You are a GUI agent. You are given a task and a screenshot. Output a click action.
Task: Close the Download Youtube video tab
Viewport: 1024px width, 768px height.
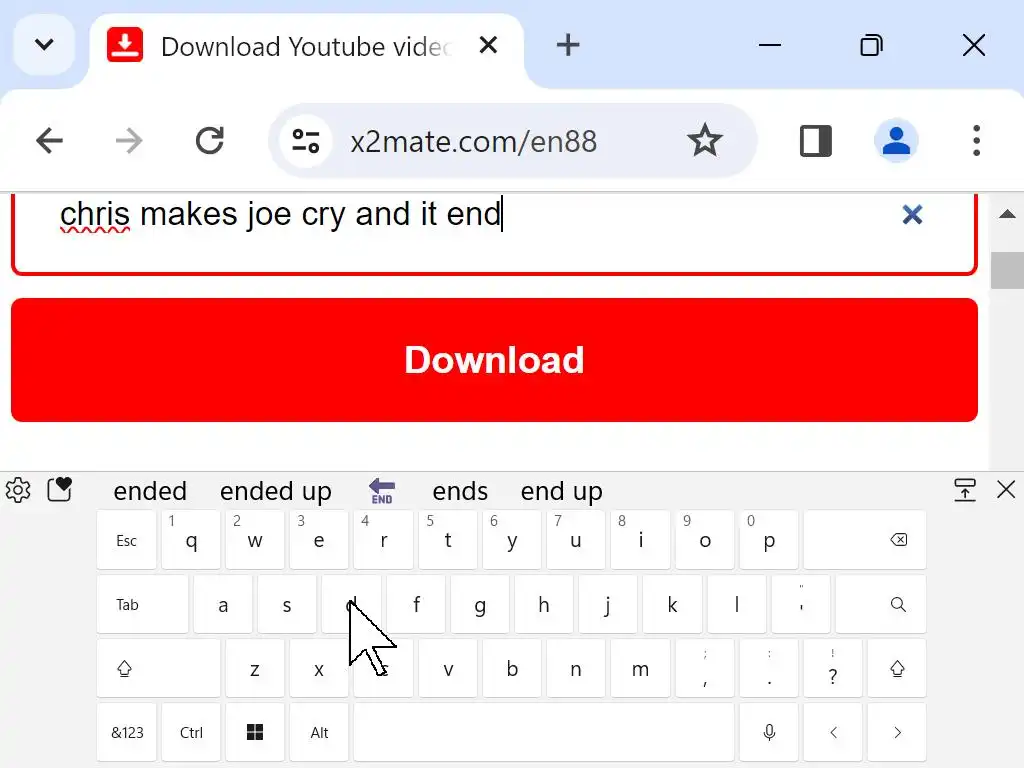point(488,46)
